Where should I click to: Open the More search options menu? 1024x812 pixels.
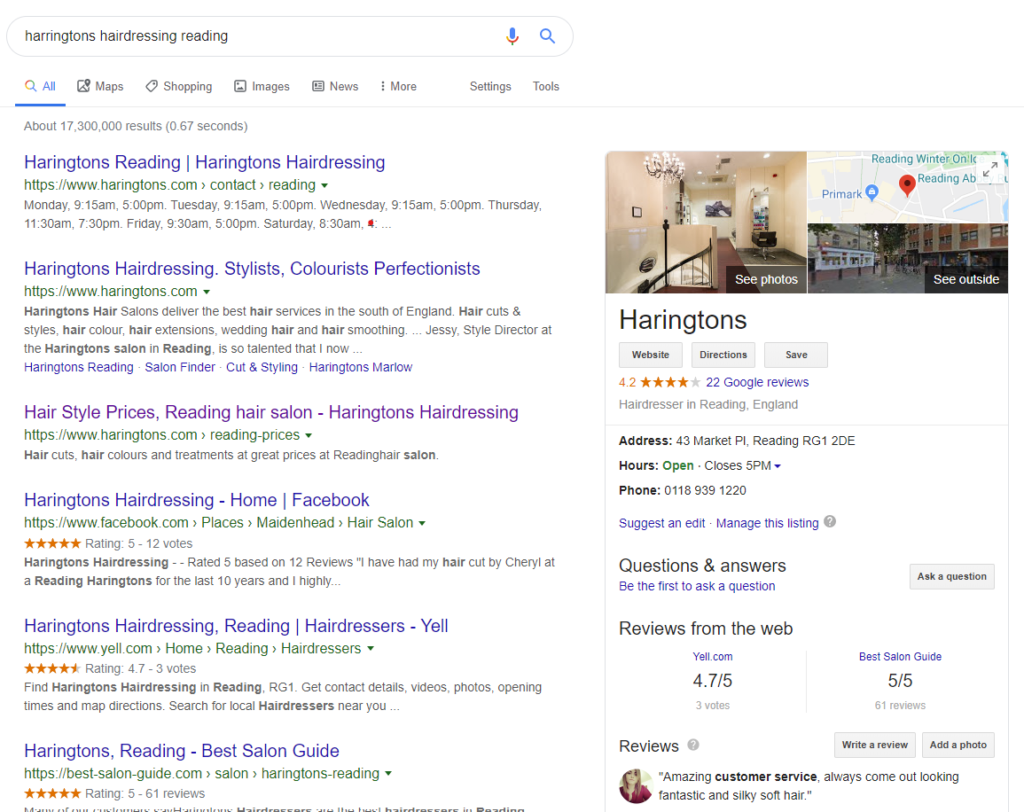(x=398, y=86)
